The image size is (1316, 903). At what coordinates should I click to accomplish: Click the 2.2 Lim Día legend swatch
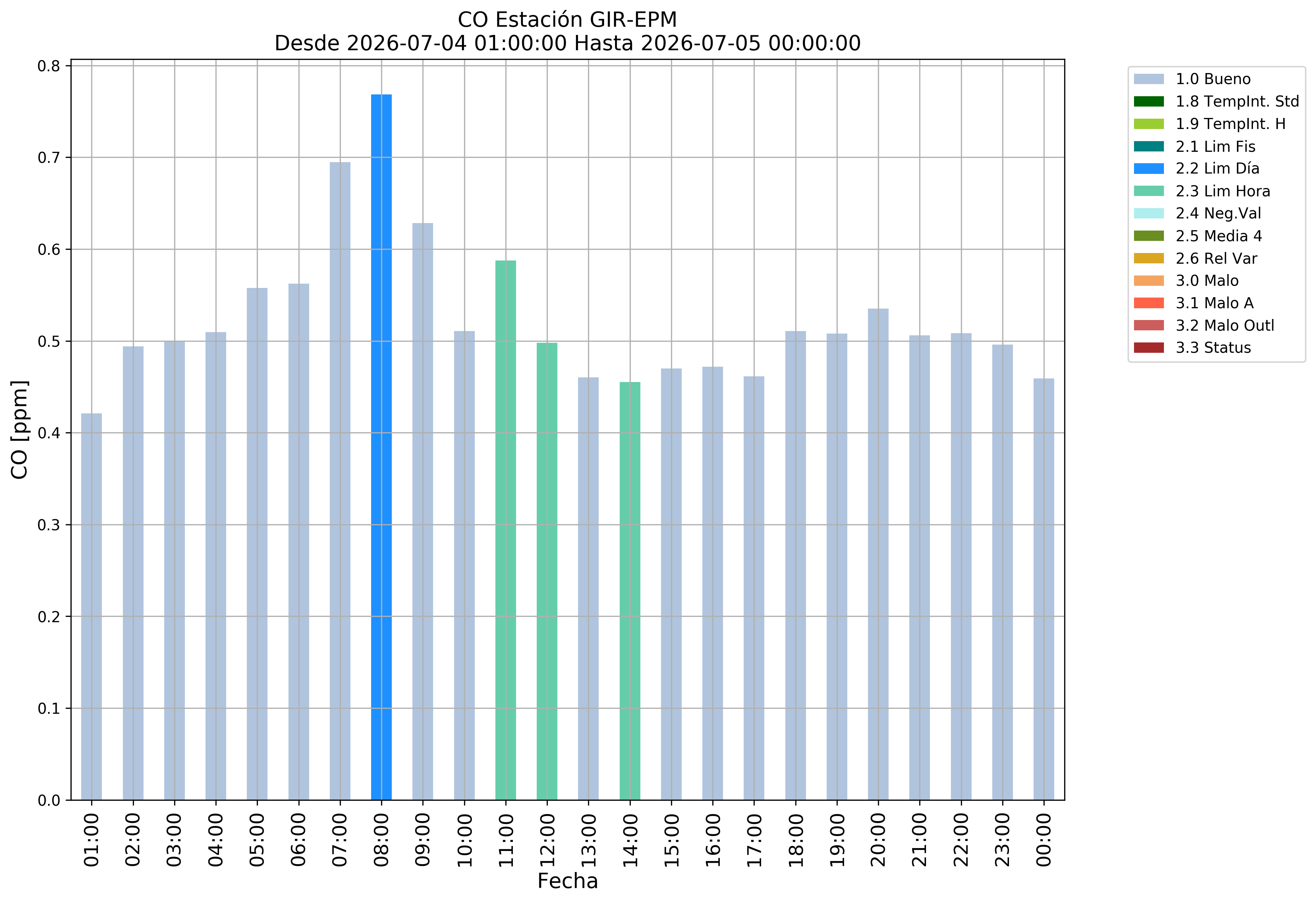[x=1148, y=169]
